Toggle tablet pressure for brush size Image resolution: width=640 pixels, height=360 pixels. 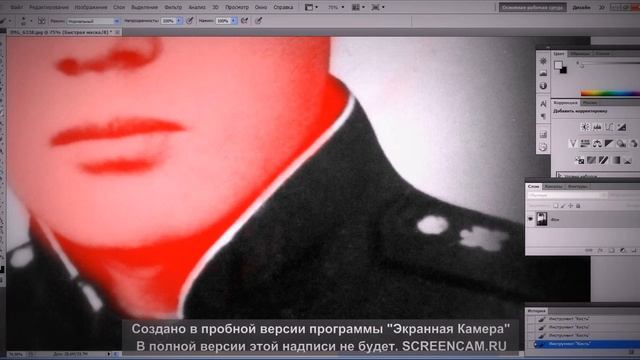click(258, 20)
